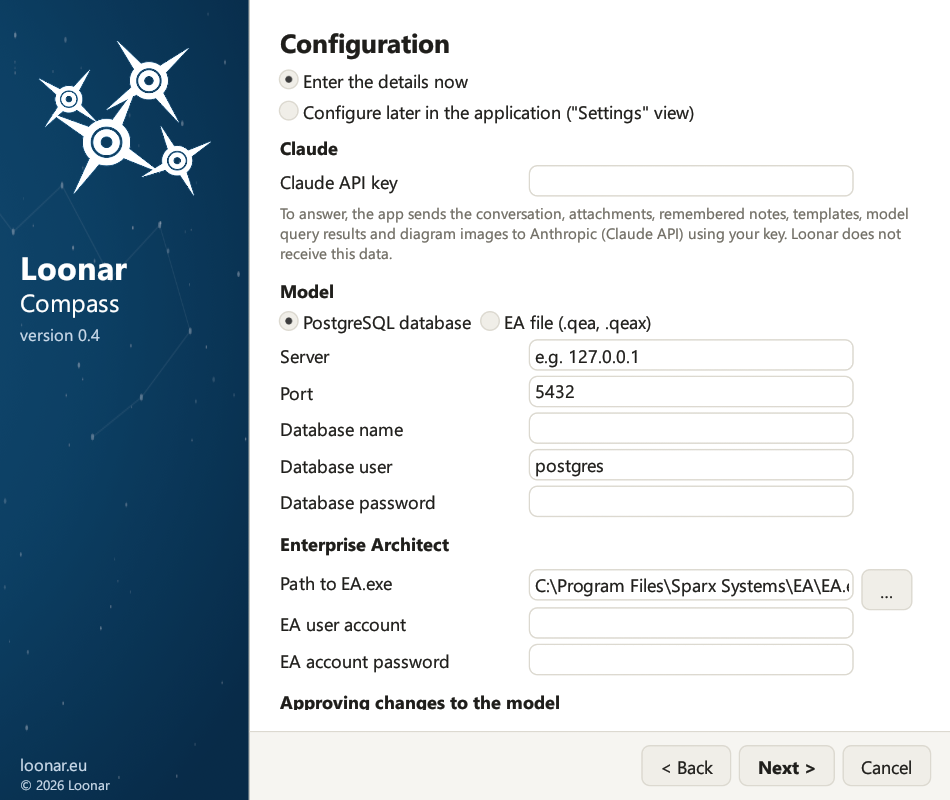Focus the Database password field
This screenshot has width=950, height=800.
pos(691,502)
